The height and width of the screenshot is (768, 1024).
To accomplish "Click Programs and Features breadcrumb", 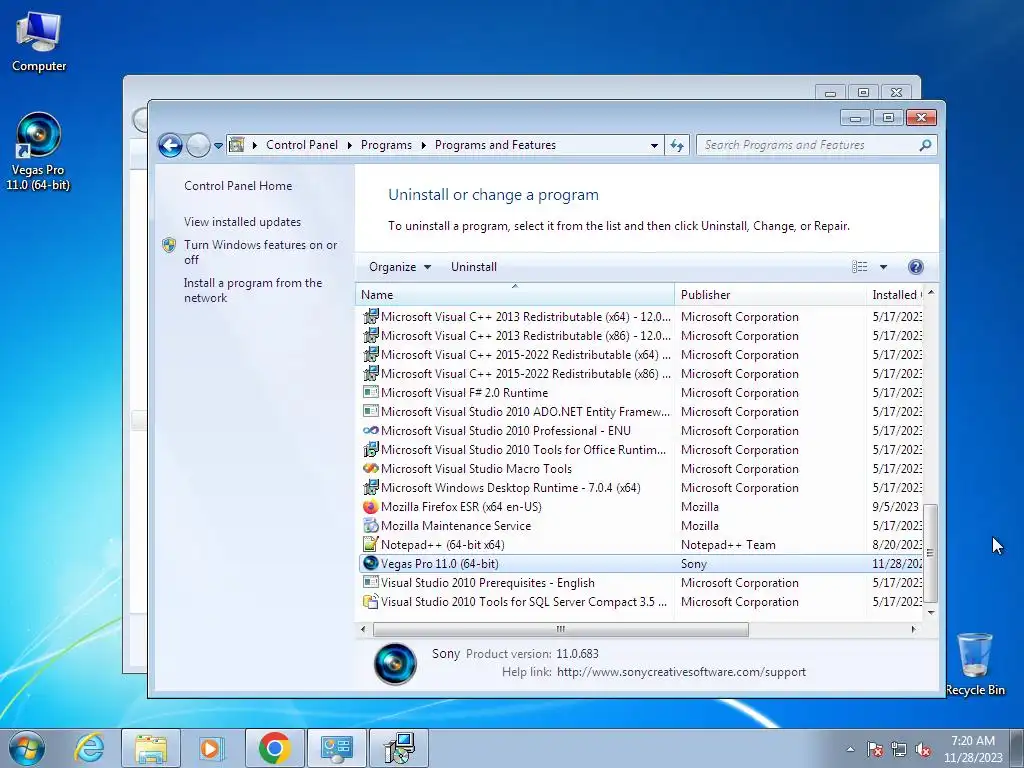I will coord(495,145).
